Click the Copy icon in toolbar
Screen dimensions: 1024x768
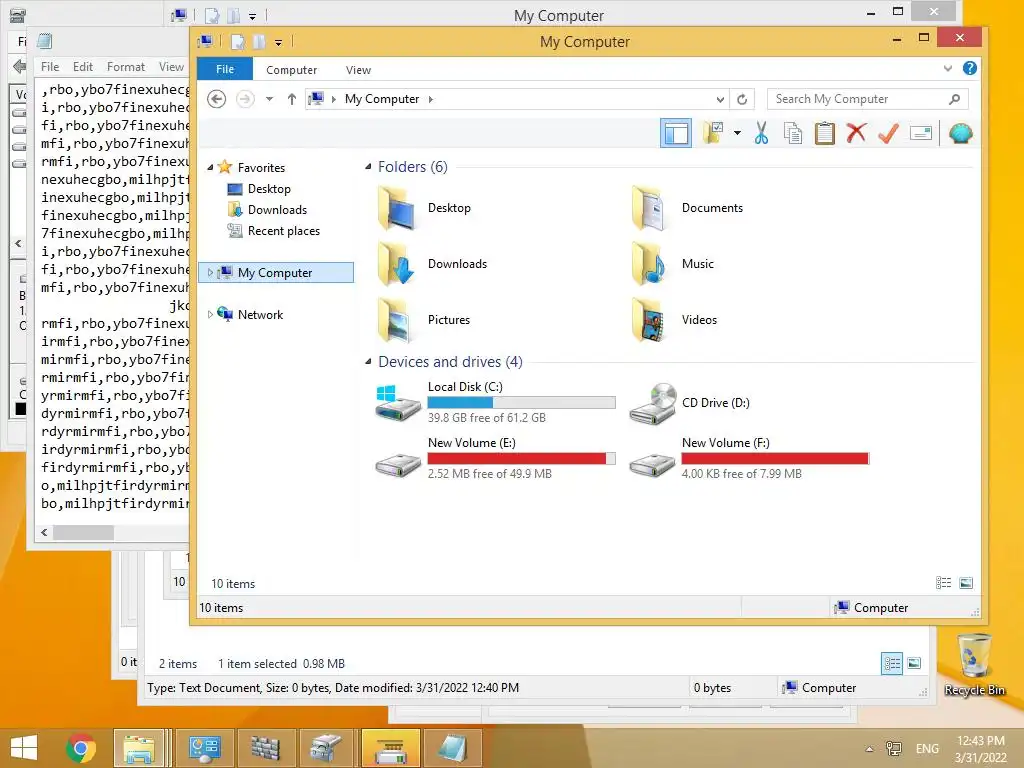coord(793,133)
